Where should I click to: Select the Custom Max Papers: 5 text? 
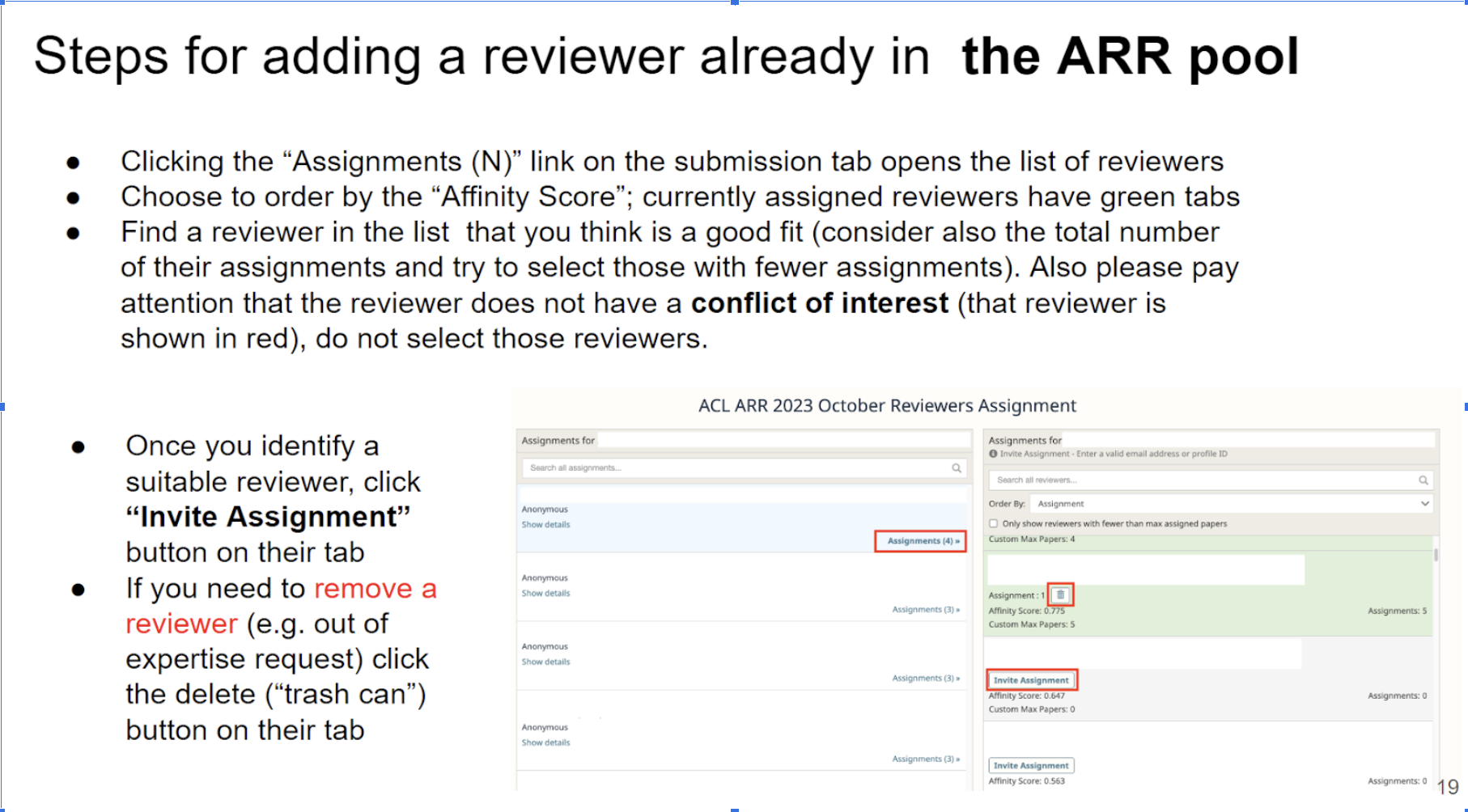click(1032, 624)
